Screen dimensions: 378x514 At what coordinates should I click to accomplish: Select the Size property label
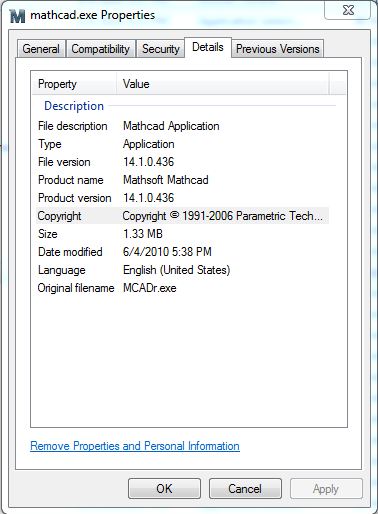point(47,234)
